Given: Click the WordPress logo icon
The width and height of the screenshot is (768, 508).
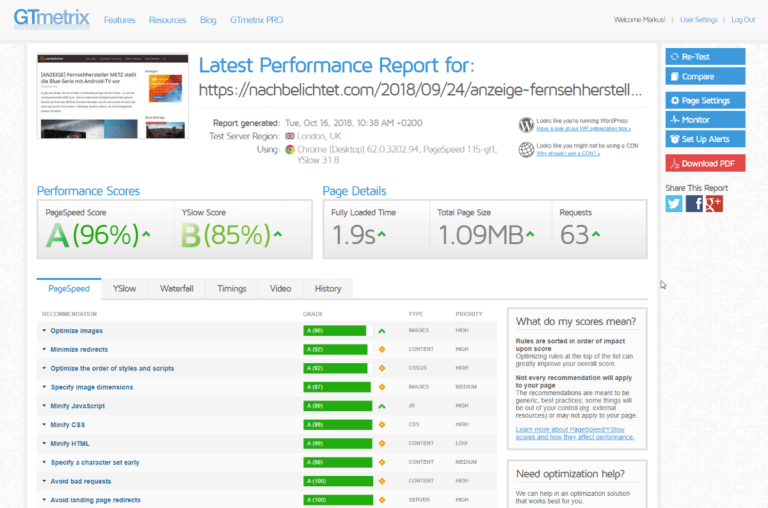Looking at the screenshot, I should click(x=526, y=125).
